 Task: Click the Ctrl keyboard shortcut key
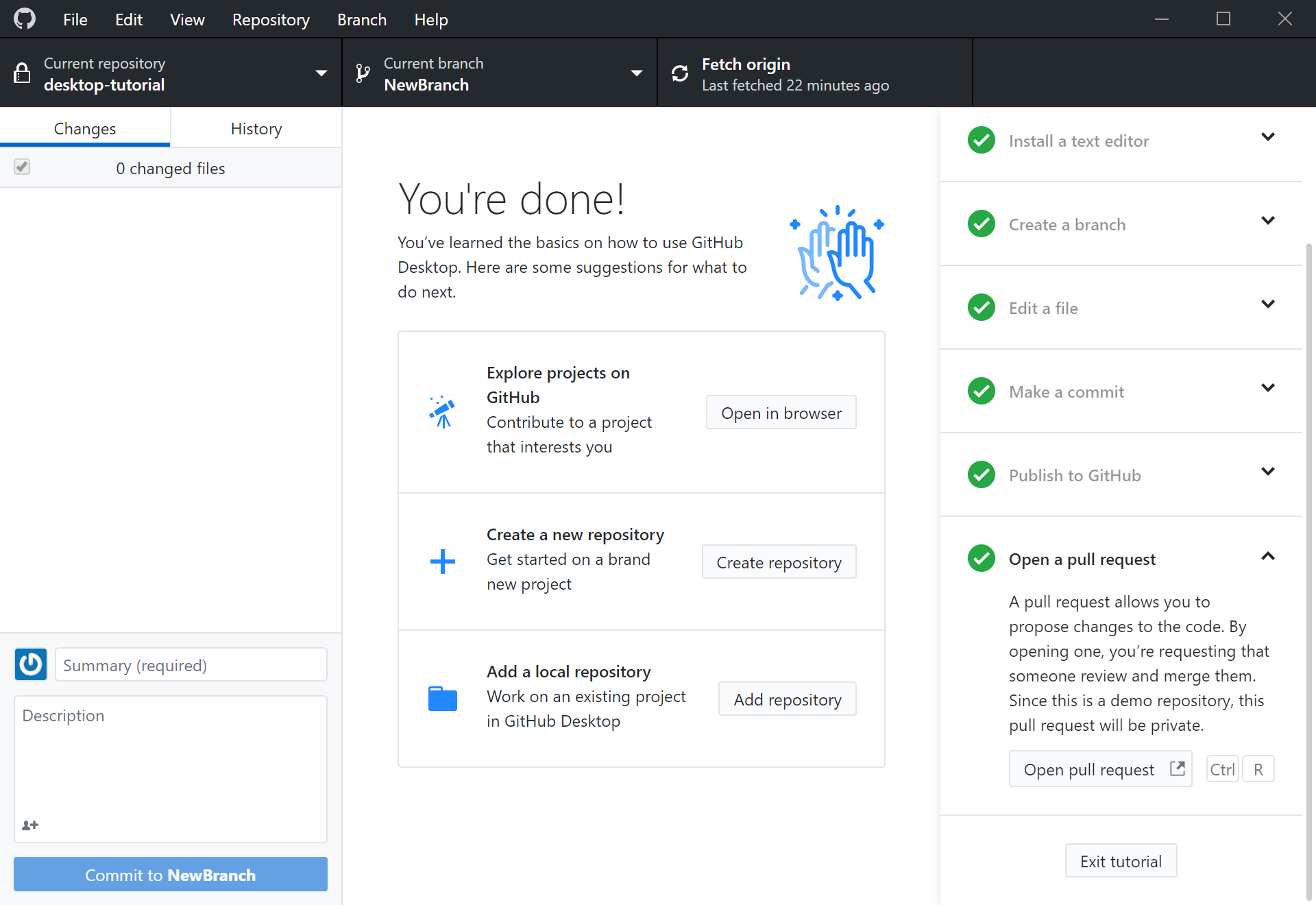click(1222, 769)
